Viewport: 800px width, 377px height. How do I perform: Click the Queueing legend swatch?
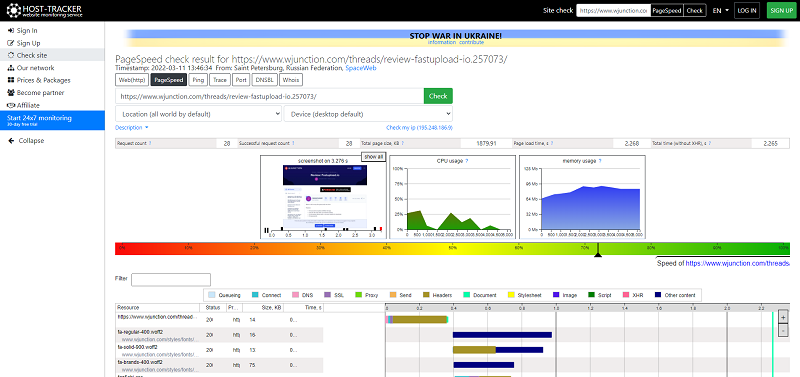click(x=212, y=295)
